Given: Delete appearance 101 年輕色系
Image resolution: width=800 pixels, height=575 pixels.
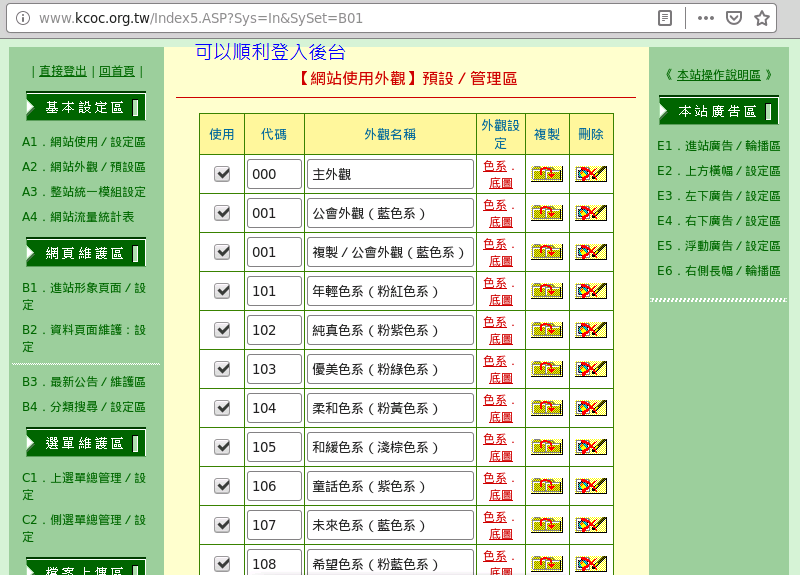Looking at the screenshot, I should click(591, 291).
